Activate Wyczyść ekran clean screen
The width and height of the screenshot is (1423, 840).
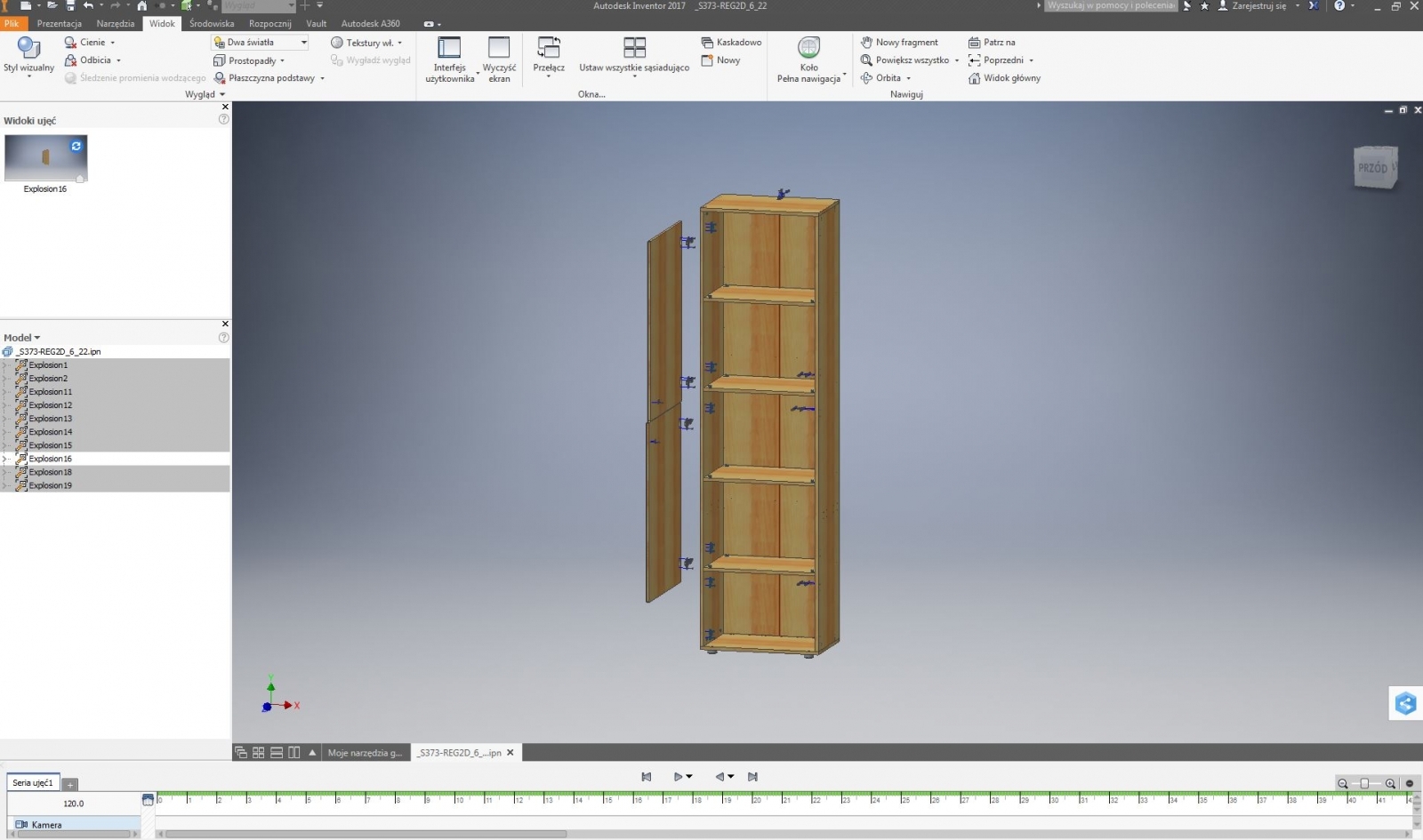pyautogui.click(x=499, y=48)
